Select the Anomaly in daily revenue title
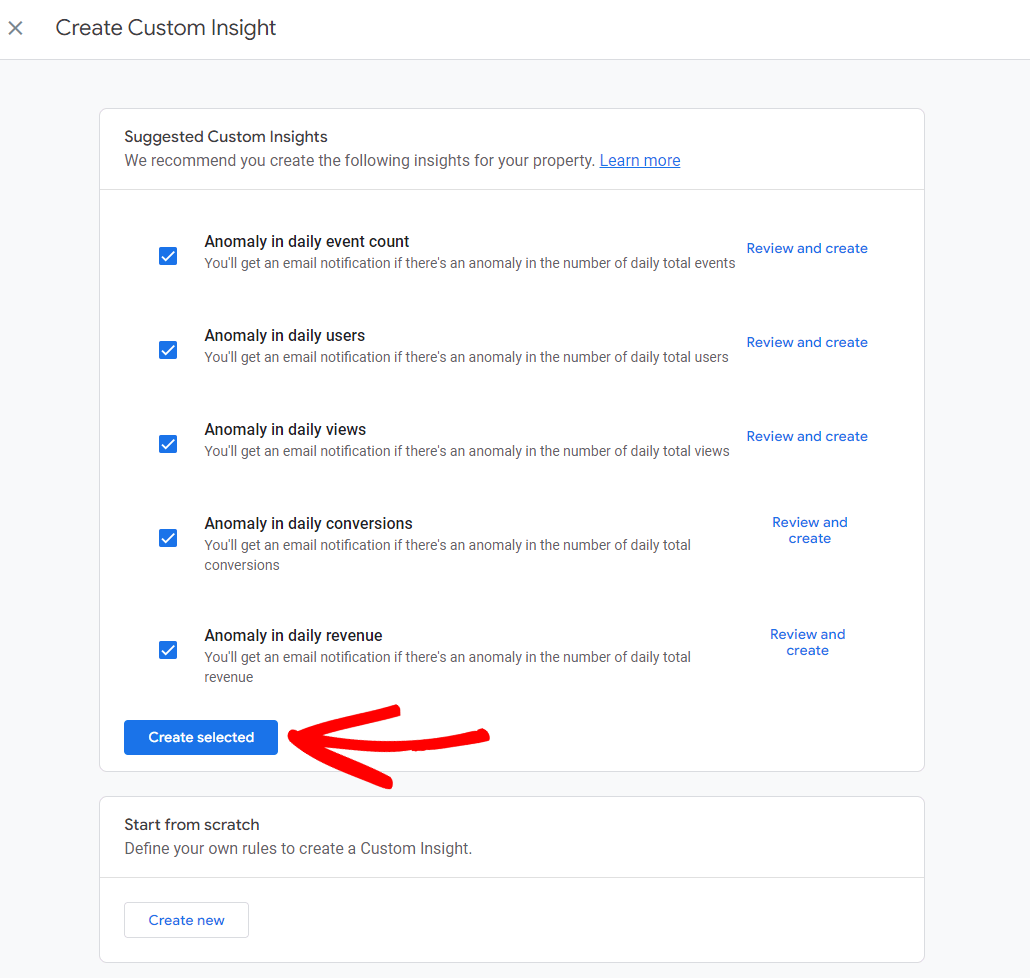 click(293, 635)
